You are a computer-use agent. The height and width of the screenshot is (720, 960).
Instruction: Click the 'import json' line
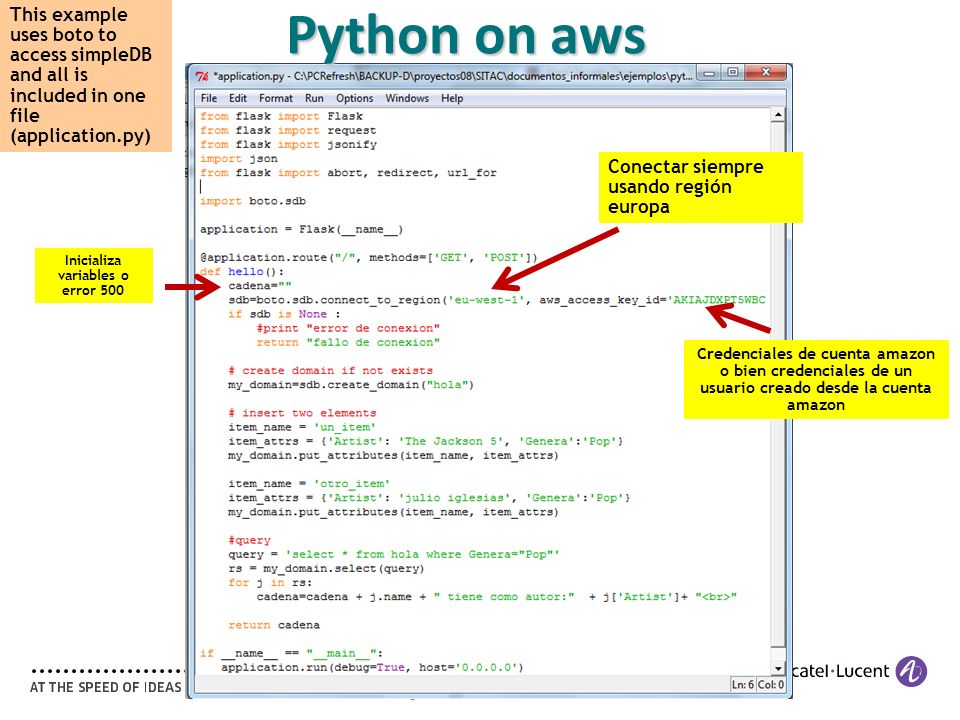(x=239, y=158)
